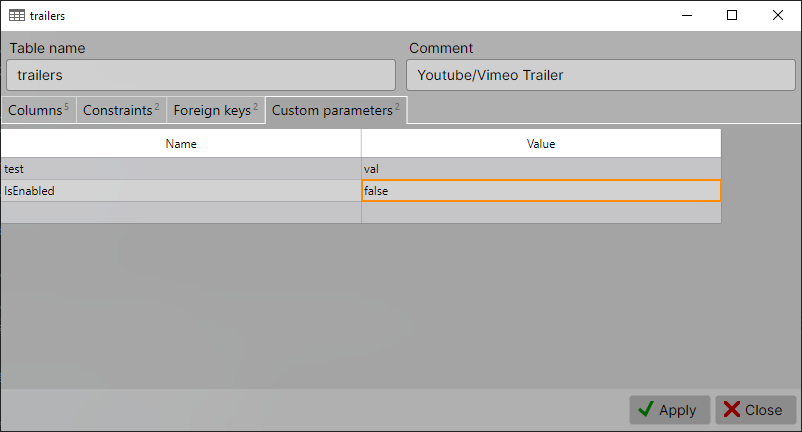The width and height of the screenshot is (802, 432).
Task: Close the window with title bar X
Action: [778, 15]
